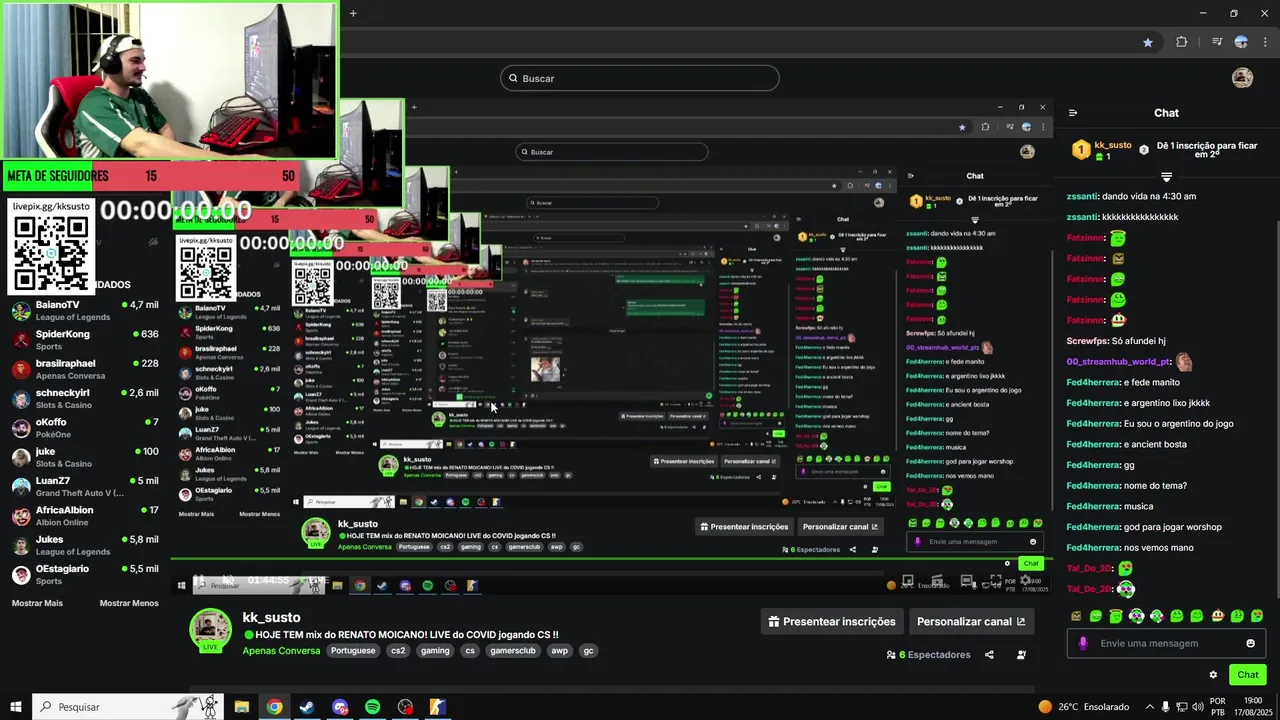Screen dimensions: 1280x720
Task: Open the chat settings gear icon
Action: point(1213,675)
